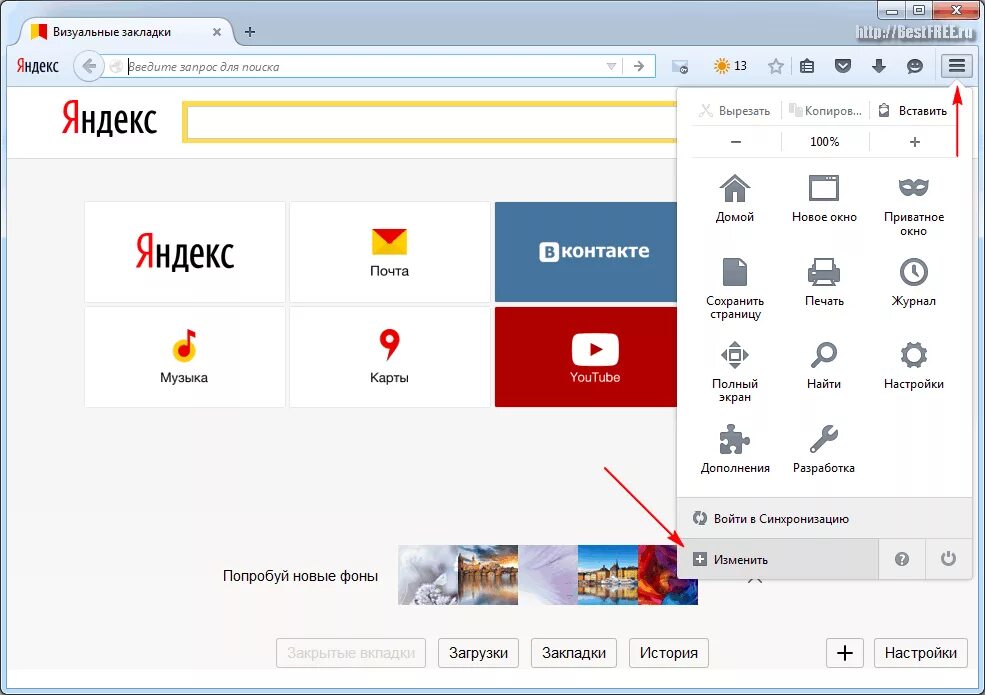Click the big Яндекс page logo

coord(109,118)
